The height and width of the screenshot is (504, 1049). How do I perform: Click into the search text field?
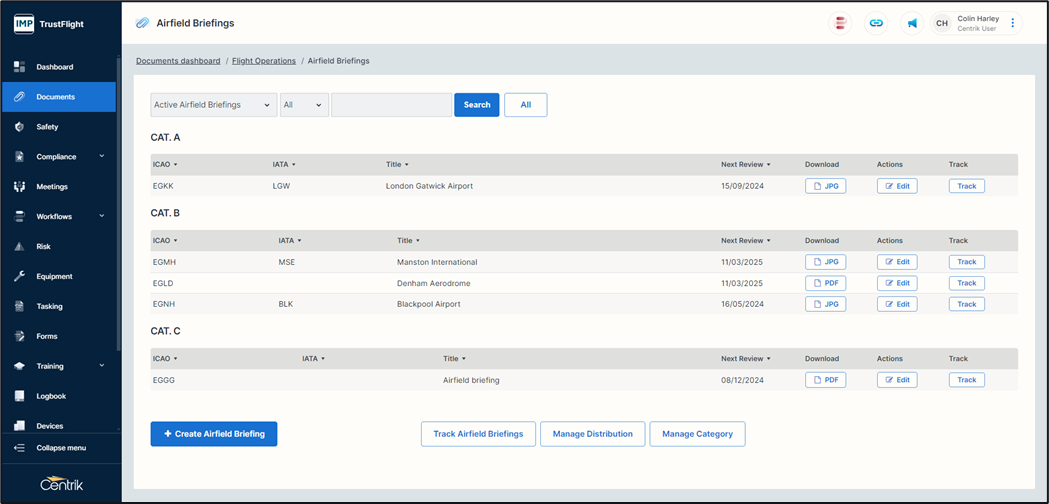(391, 105)
